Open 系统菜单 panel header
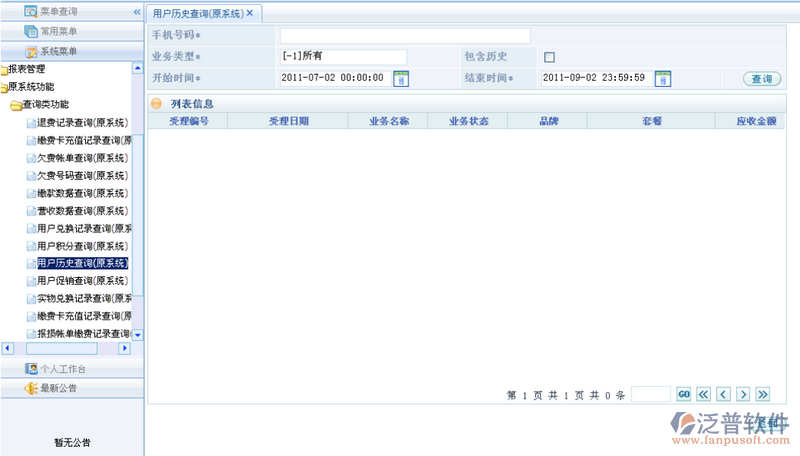Image resolution: width=800 pixels, height=456 pixels. click(72, 51)
